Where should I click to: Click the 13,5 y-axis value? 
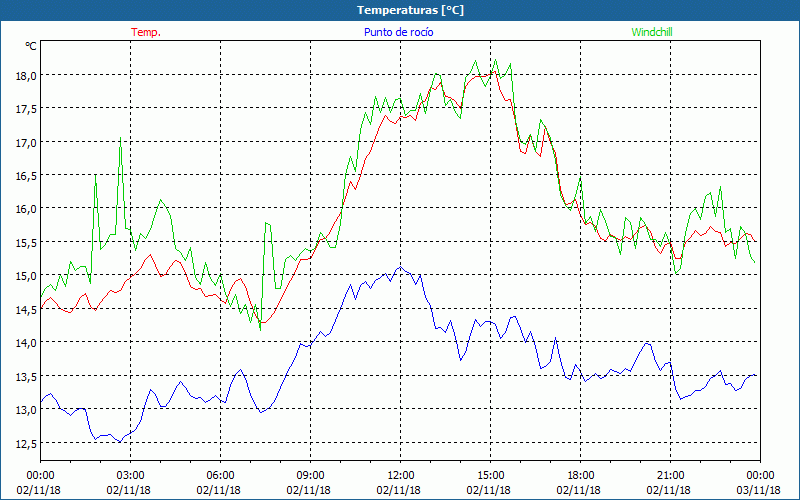coord(27,376)
